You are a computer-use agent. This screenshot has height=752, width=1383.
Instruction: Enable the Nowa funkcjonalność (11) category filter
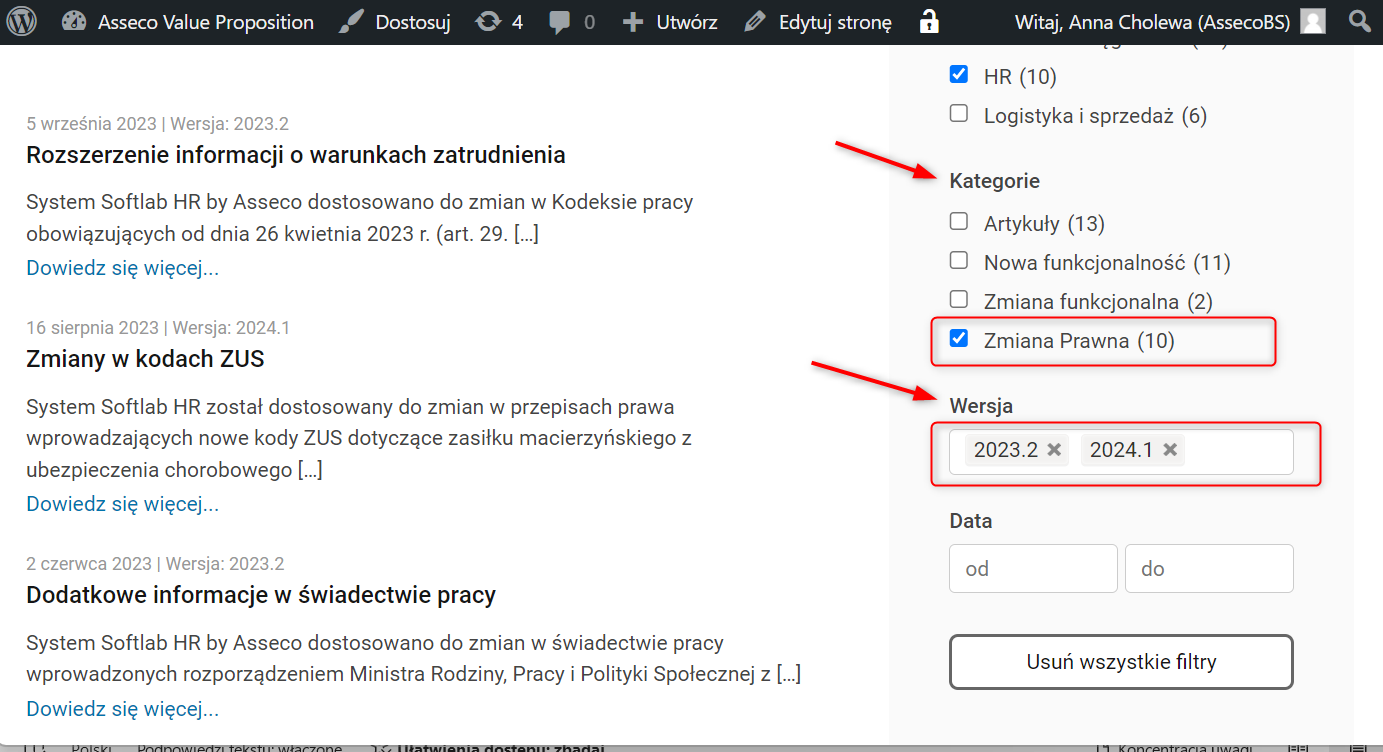click(959, 260)
